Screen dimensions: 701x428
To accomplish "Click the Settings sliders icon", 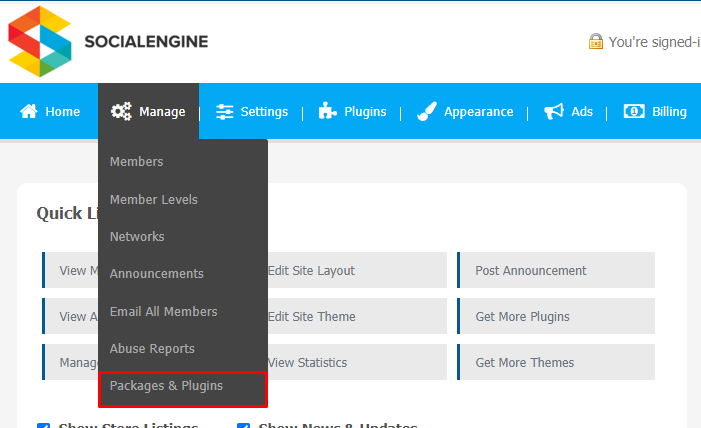I will coord(224,111).
